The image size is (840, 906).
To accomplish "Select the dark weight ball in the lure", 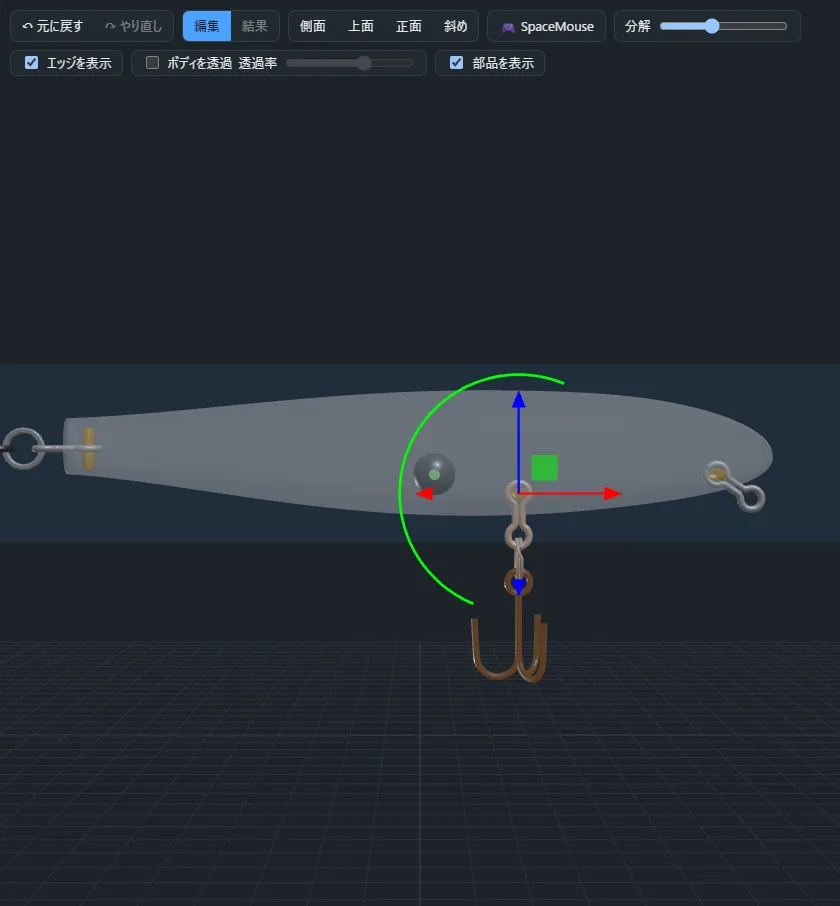I will pyautogui.click(x=434, y=474).
